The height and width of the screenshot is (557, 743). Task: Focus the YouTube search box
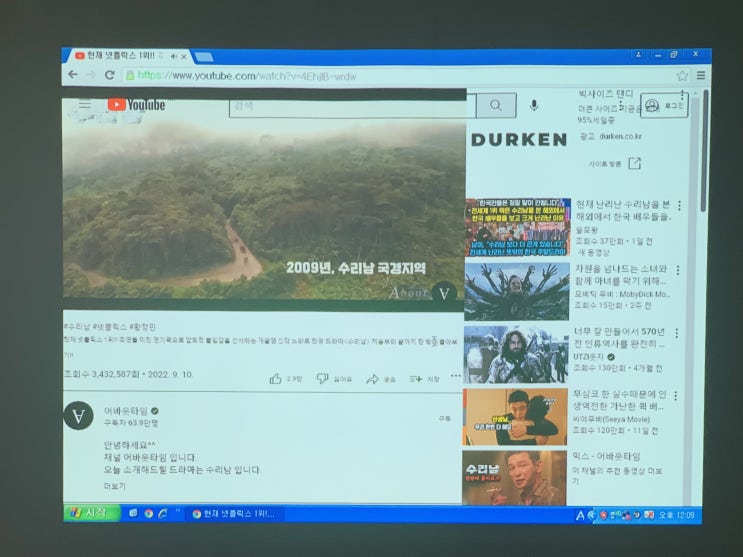(352, 106)
